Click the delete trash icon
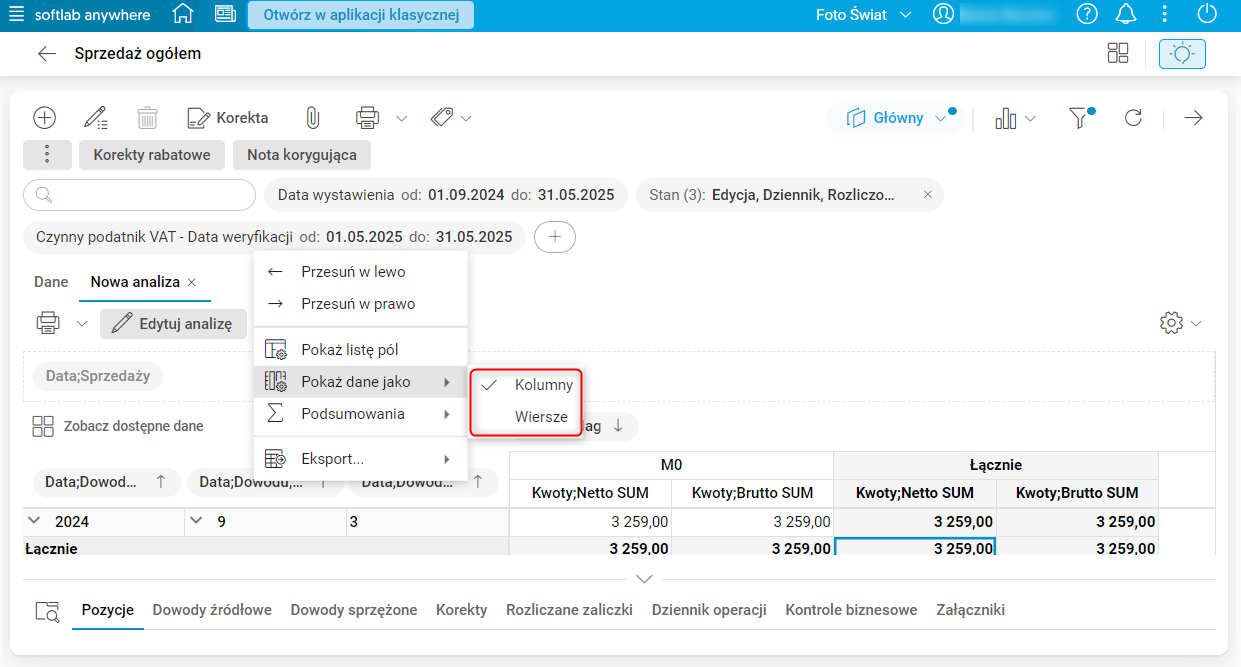 click(147, 118)
